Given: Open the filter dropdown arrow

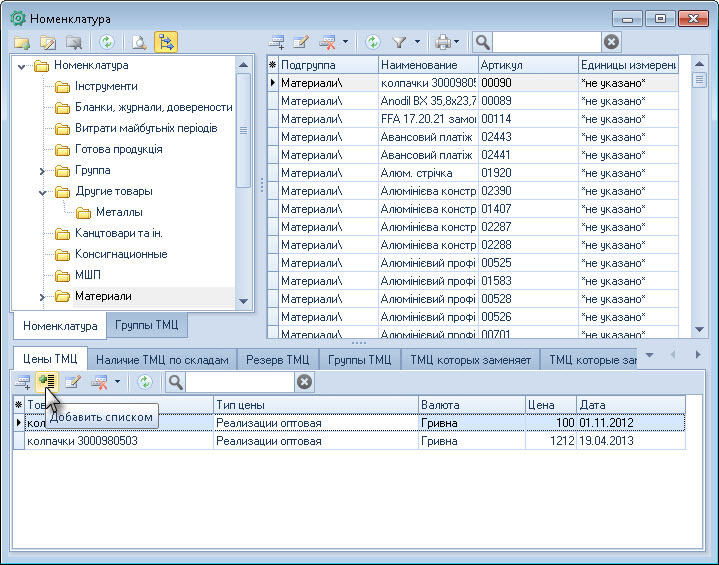Looking at the screenshot, I should tap(417, 42).
